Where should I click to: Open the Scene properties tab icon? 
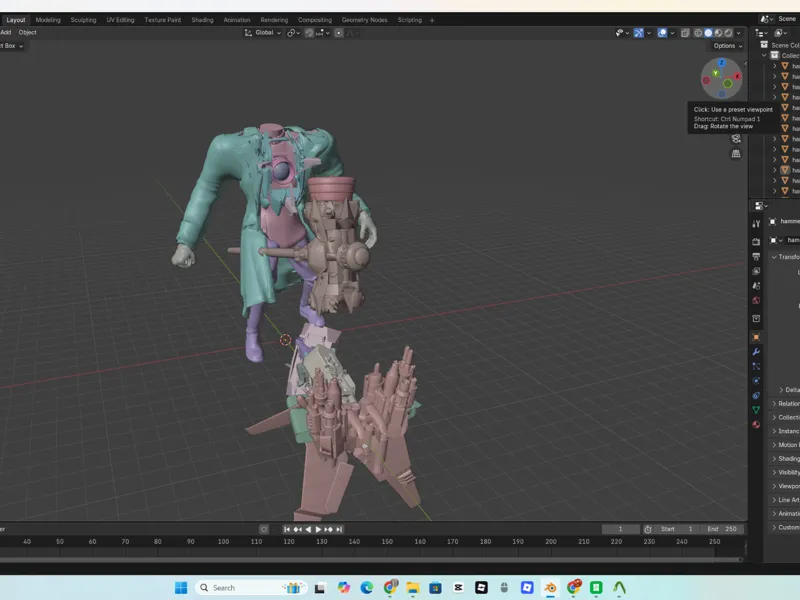point(756,286)
